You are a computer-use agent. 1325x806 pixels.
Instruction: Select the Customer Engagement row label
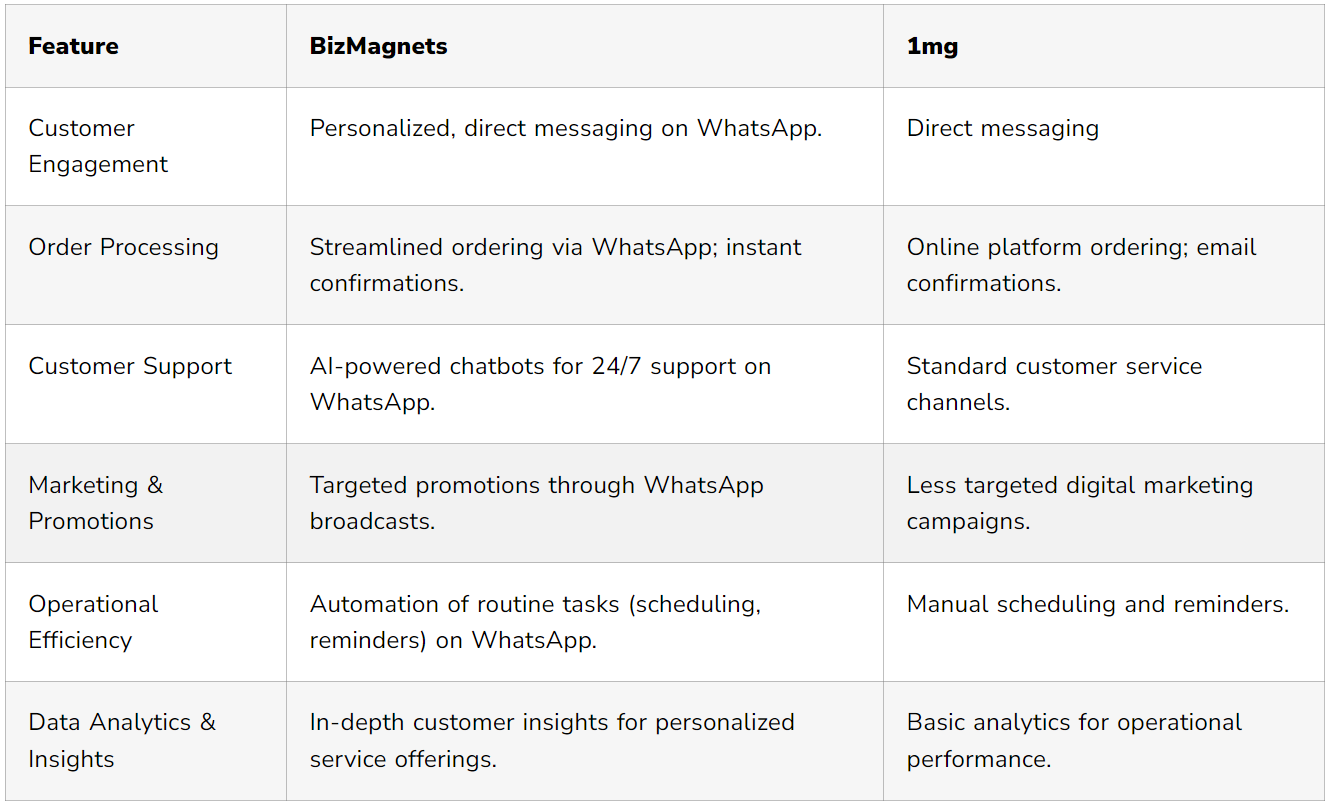coord(98,146)
